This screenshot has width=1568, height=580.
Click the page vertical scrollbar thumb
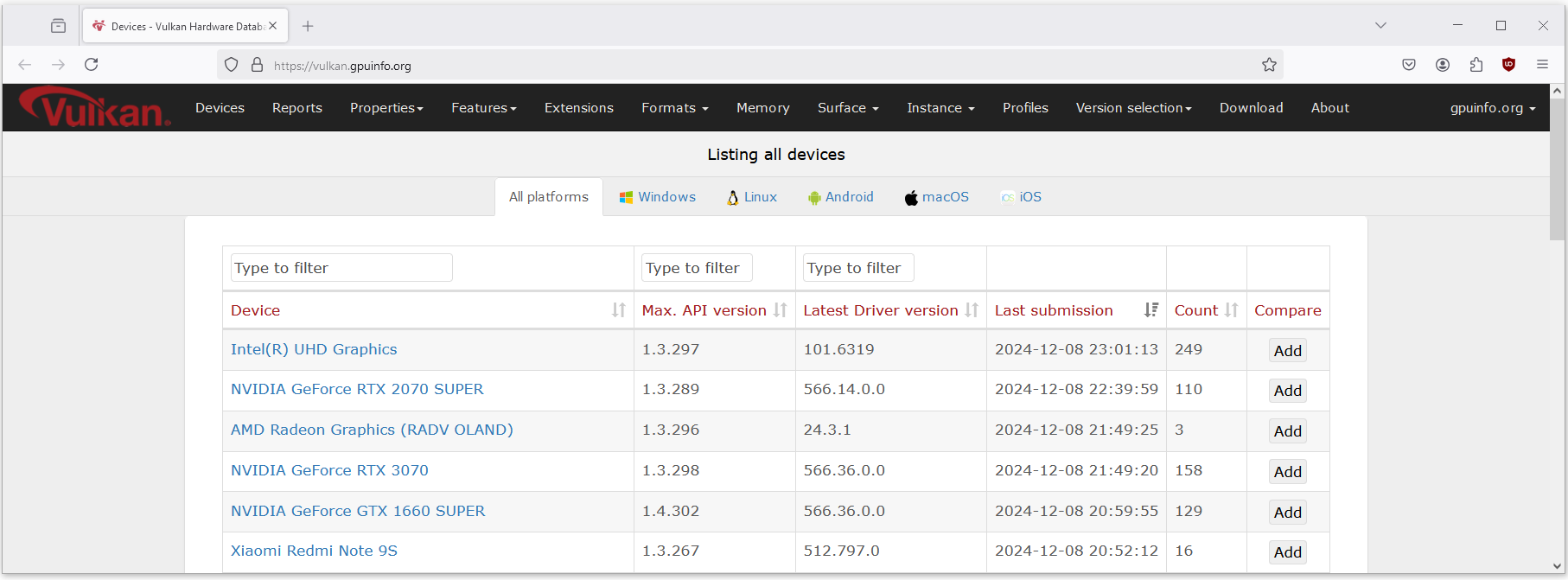(x=1558, y=169)
